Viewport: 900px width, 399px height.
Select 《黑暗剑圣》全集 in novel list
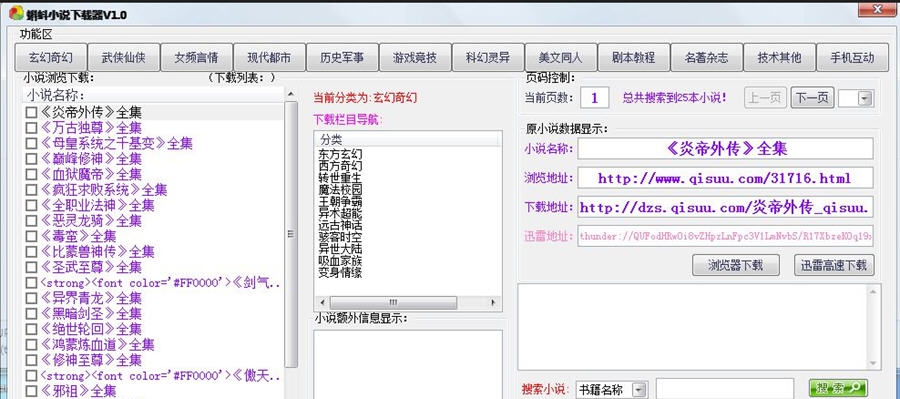pos(90,314)
